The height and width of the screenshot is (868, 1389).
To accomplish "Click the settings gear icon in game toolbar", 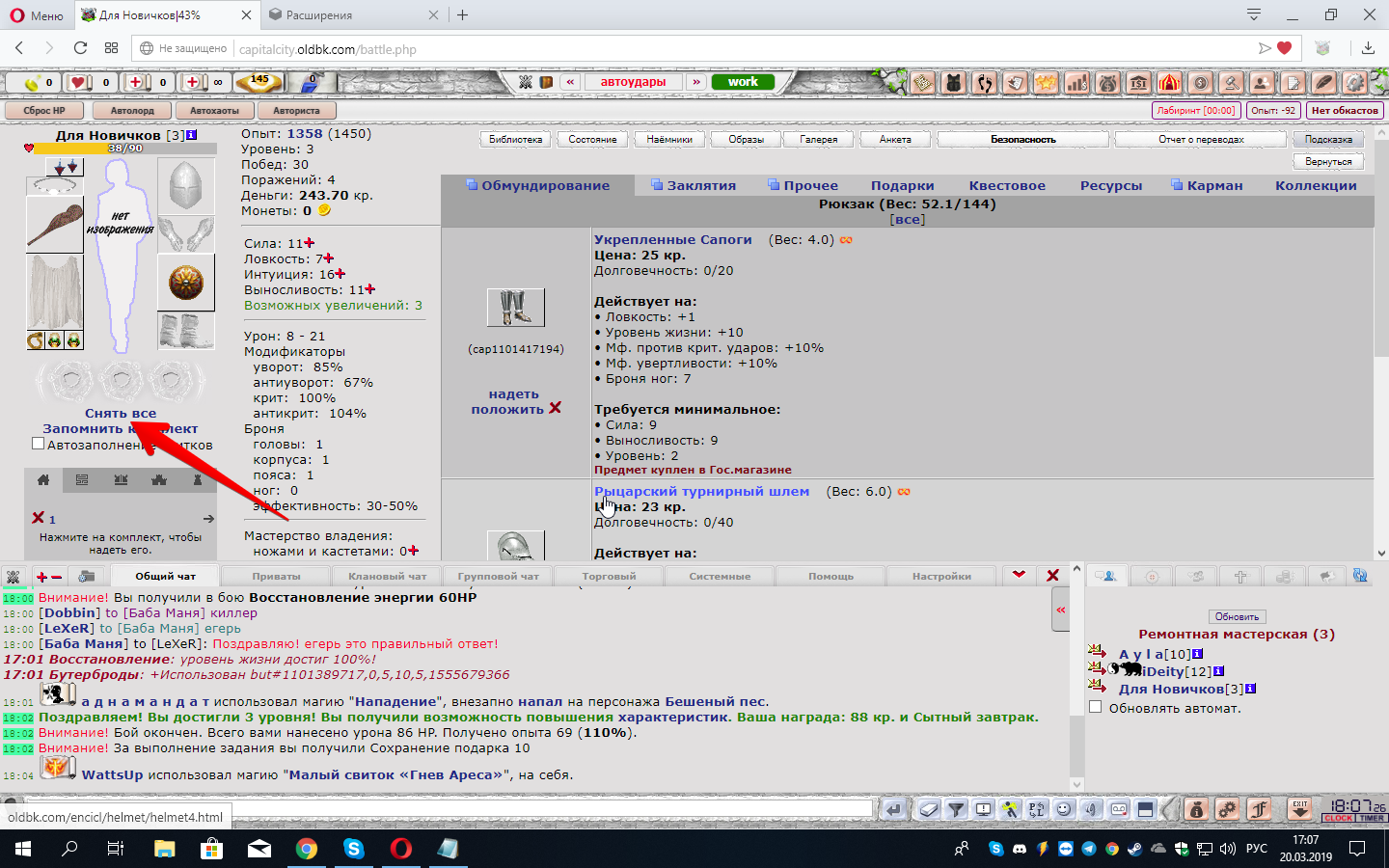I will tap(1355, 83).
